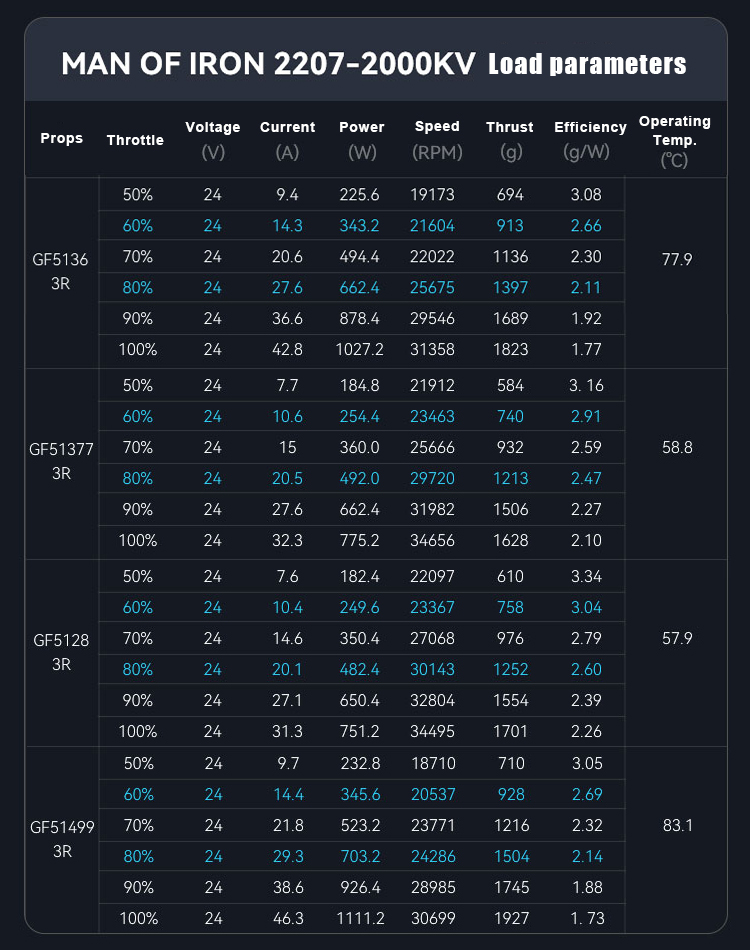Select the Speed (RPM) column header
Viewport: 750px width, 950px height.
(x=437, y=139)
